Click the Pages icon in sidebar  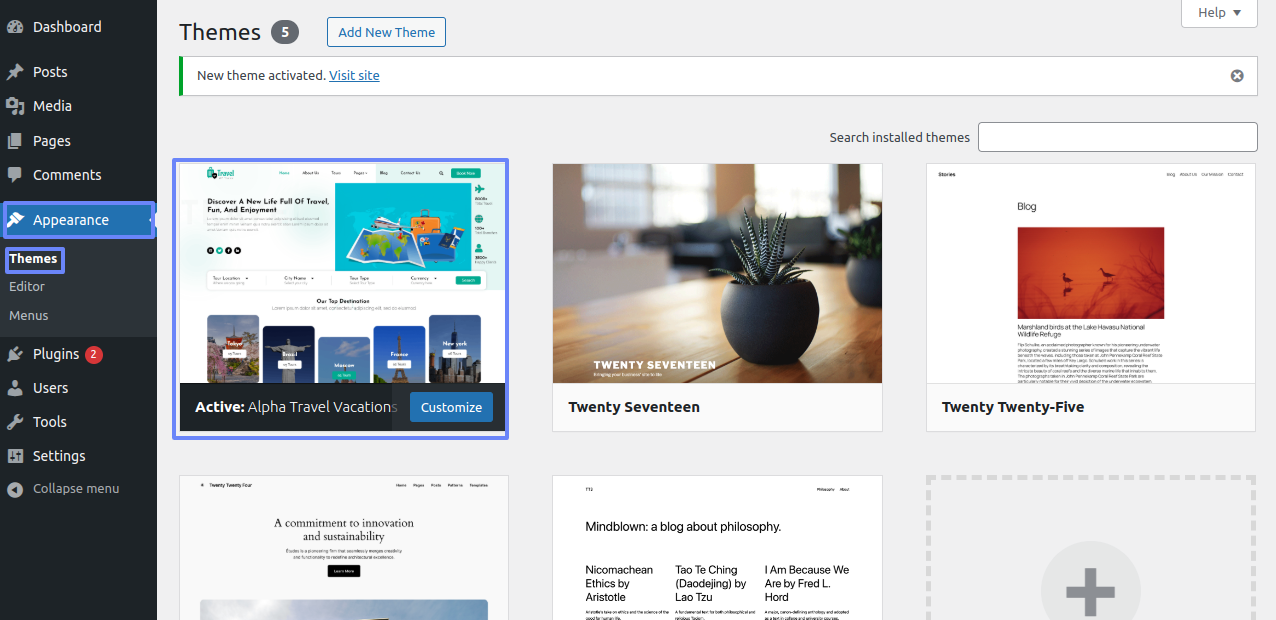click(x=15, y=141)
